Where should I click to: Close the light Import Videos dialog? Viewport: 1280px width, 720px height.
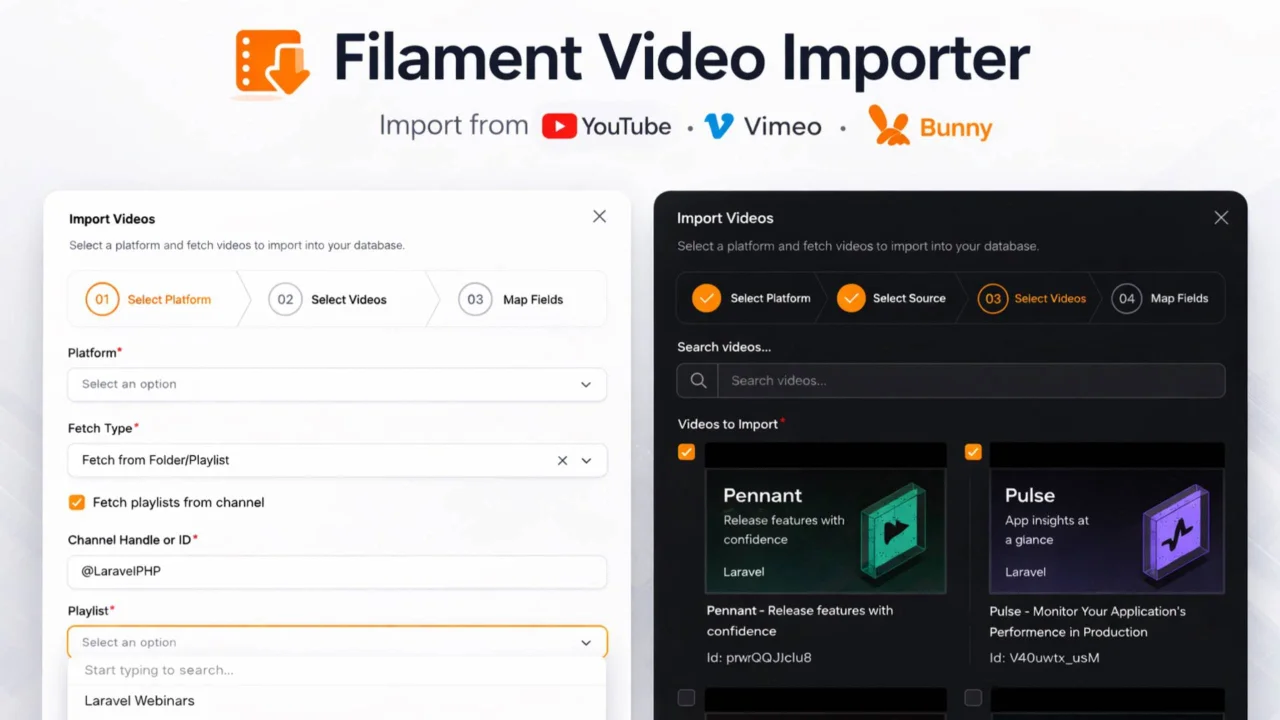pos(599,216)
